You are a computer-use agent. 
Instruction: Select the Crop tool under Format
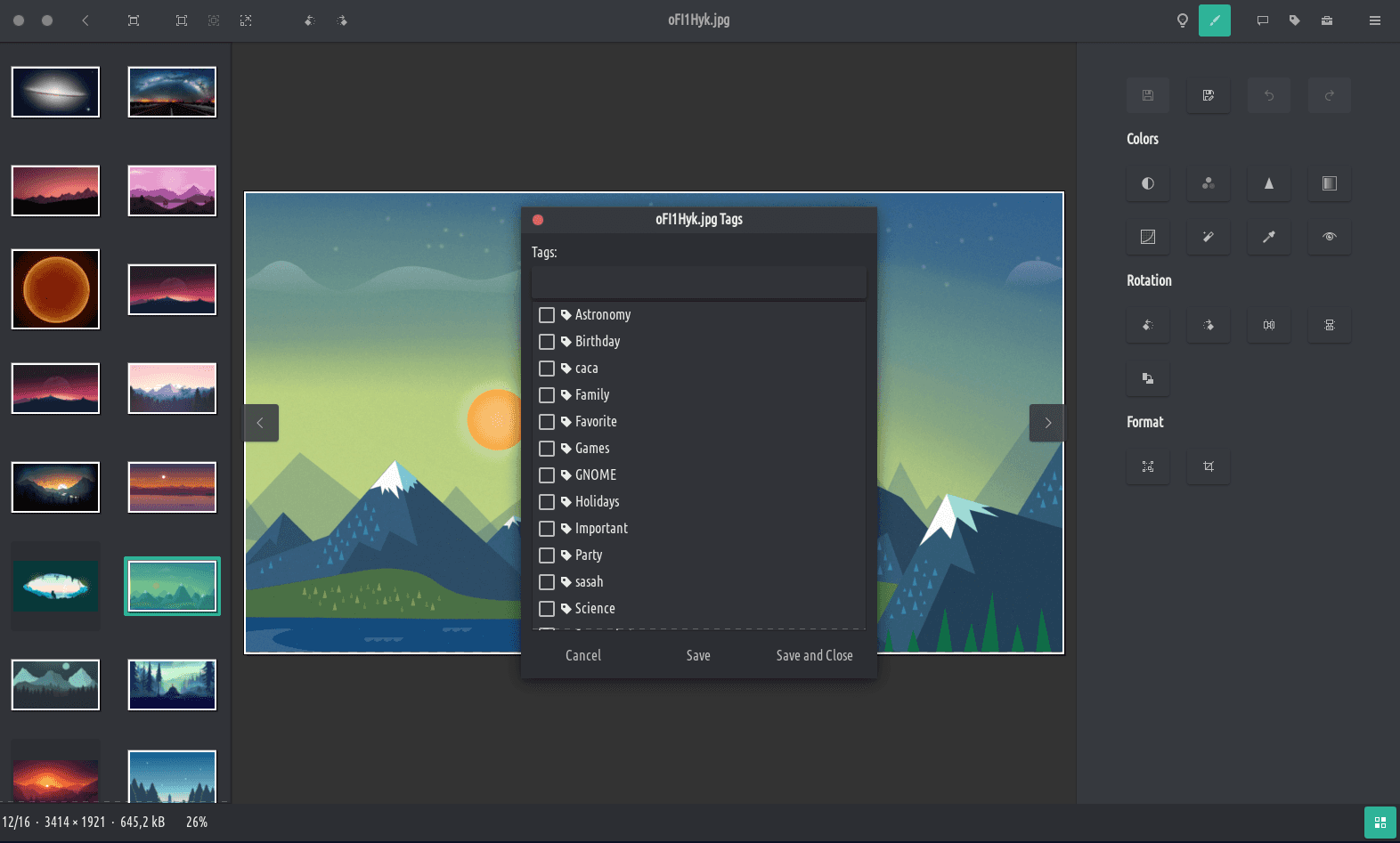1209,466
